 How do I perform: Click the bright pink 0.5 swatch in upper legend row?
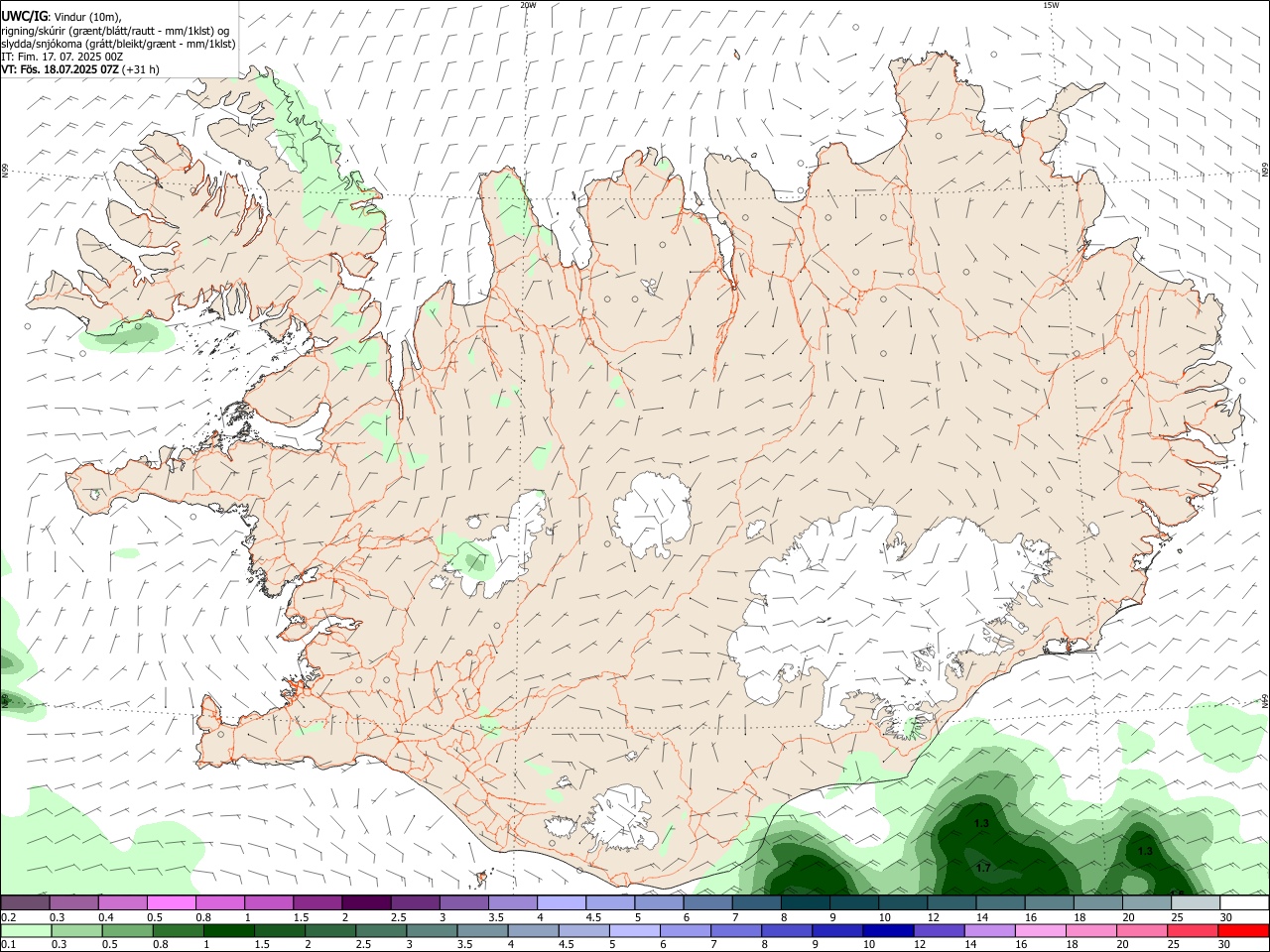[x=171, y=903]
